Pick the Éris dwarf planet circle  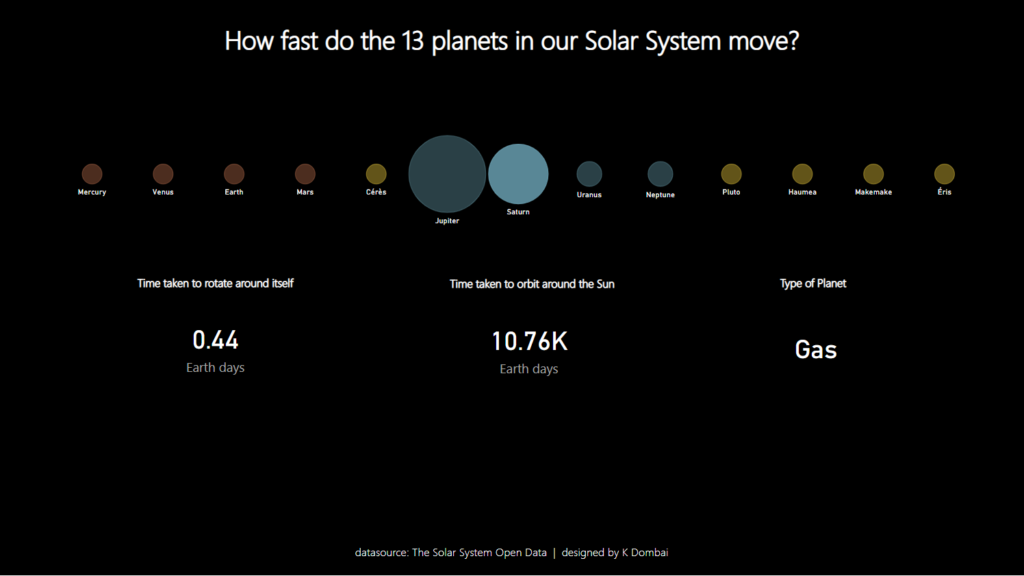[x=944, y=174]
